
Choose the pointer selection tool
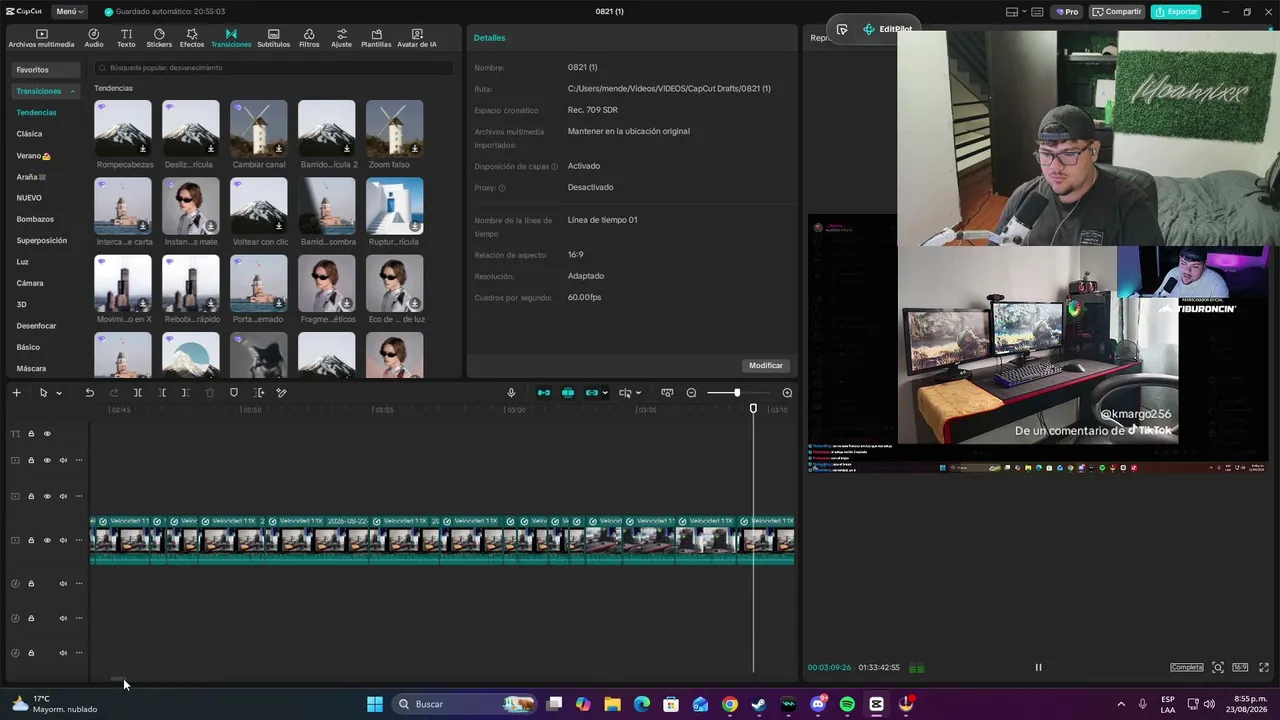click(43, 393)
